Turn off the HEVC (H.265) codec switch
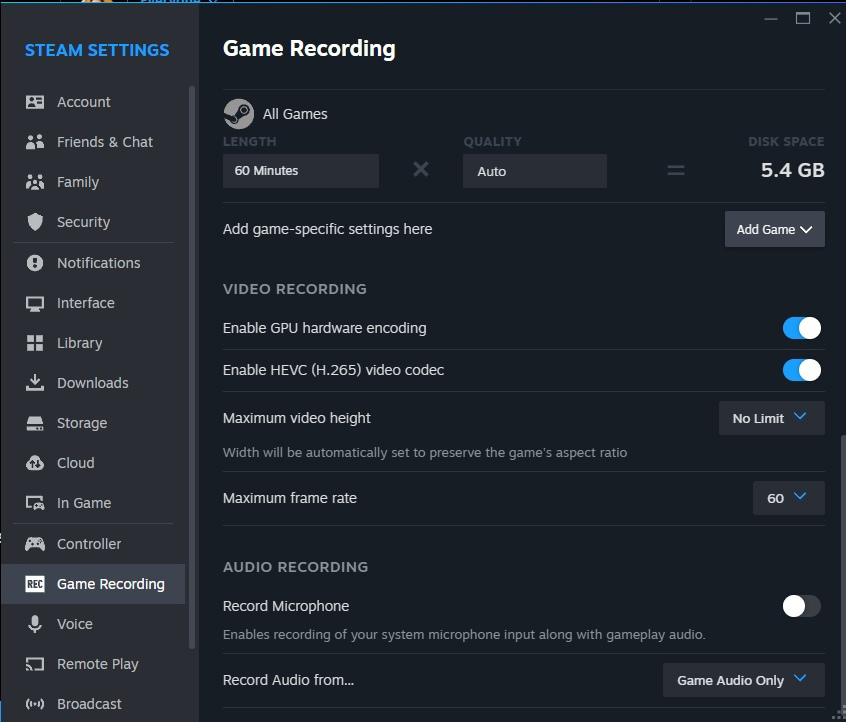 click(x=802, y=370)
